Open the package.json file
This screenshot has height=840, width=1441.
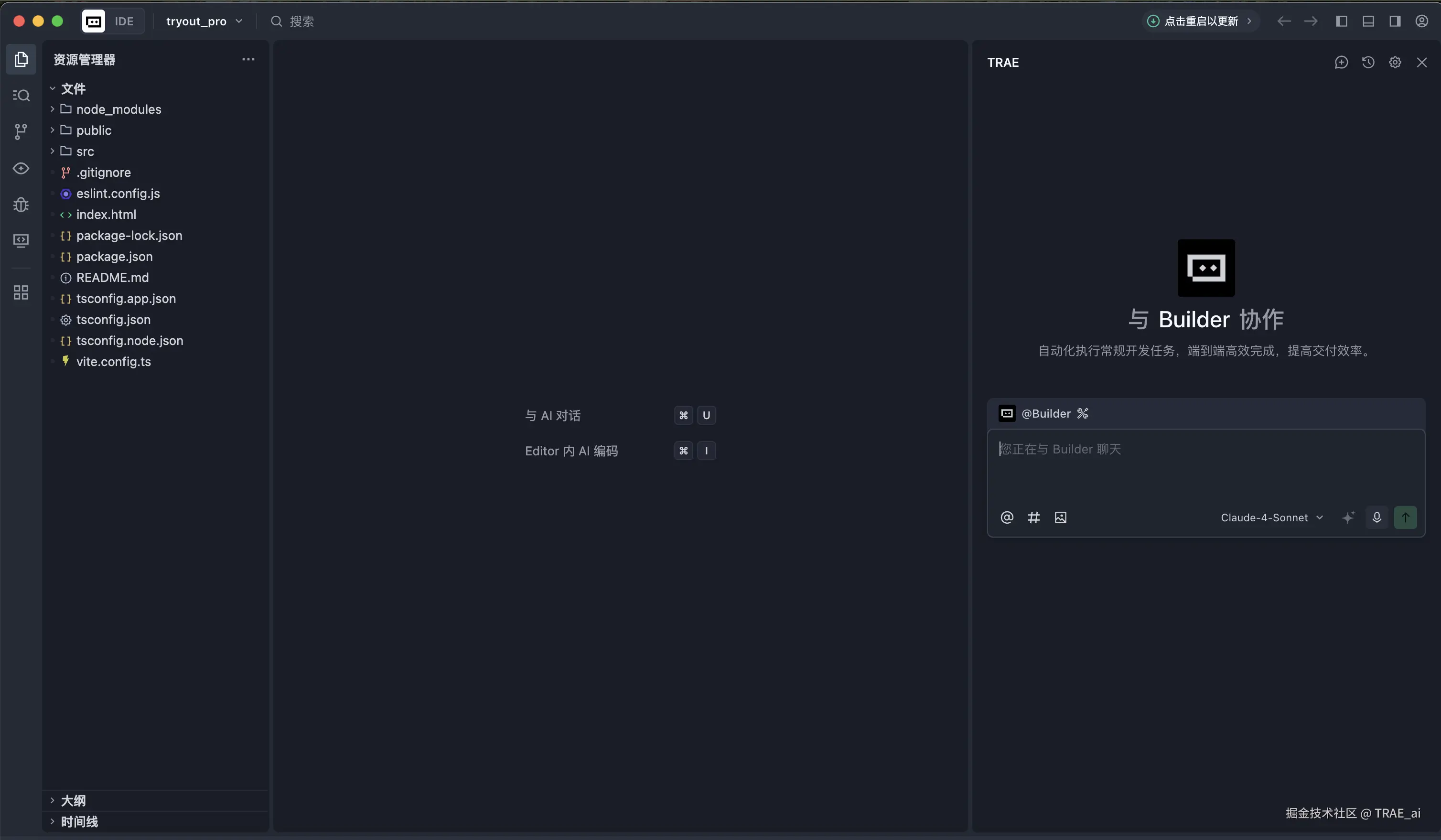pos(114,257)
